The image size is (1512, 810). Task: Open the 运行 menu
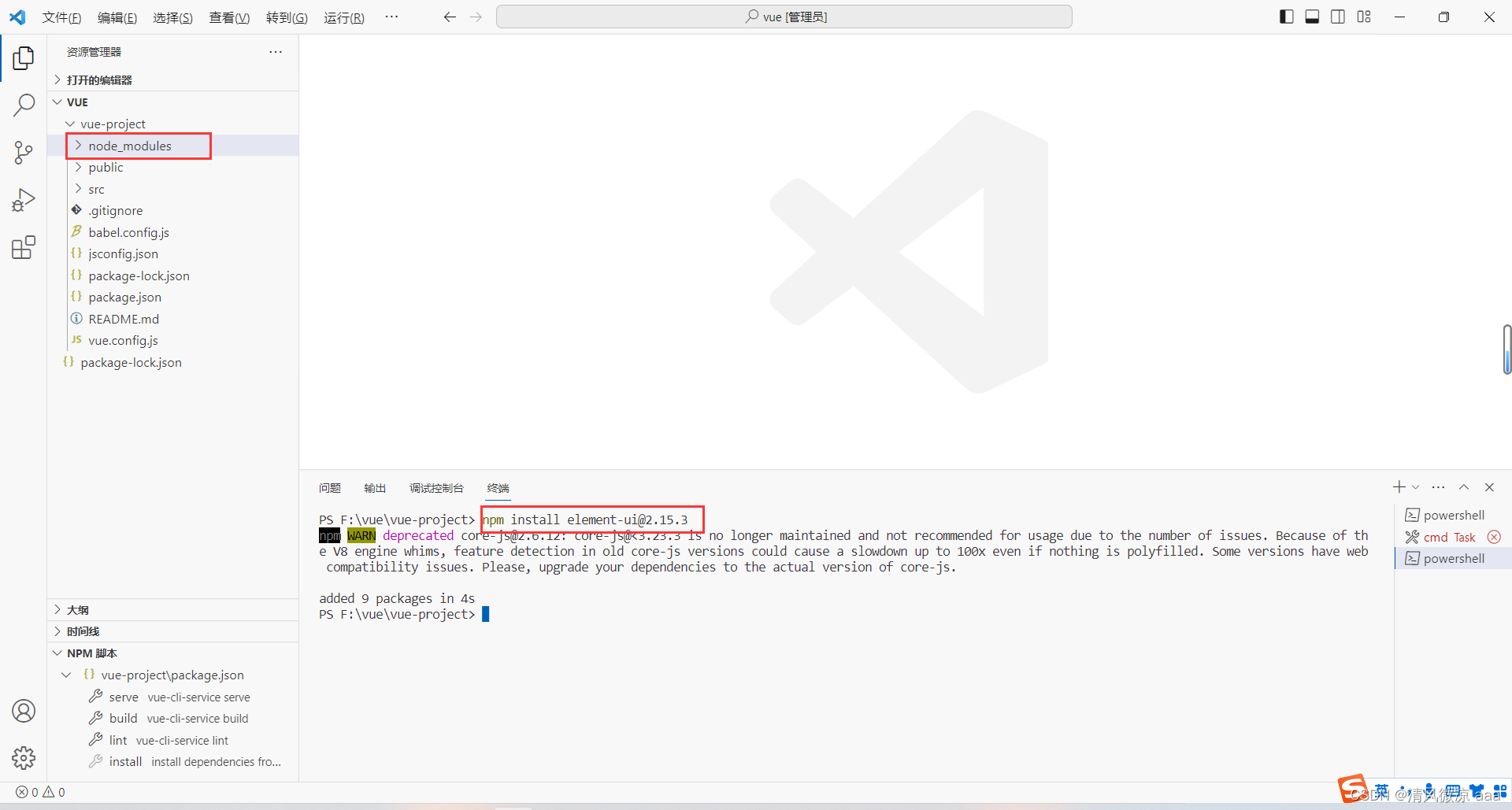coord(344,17)
